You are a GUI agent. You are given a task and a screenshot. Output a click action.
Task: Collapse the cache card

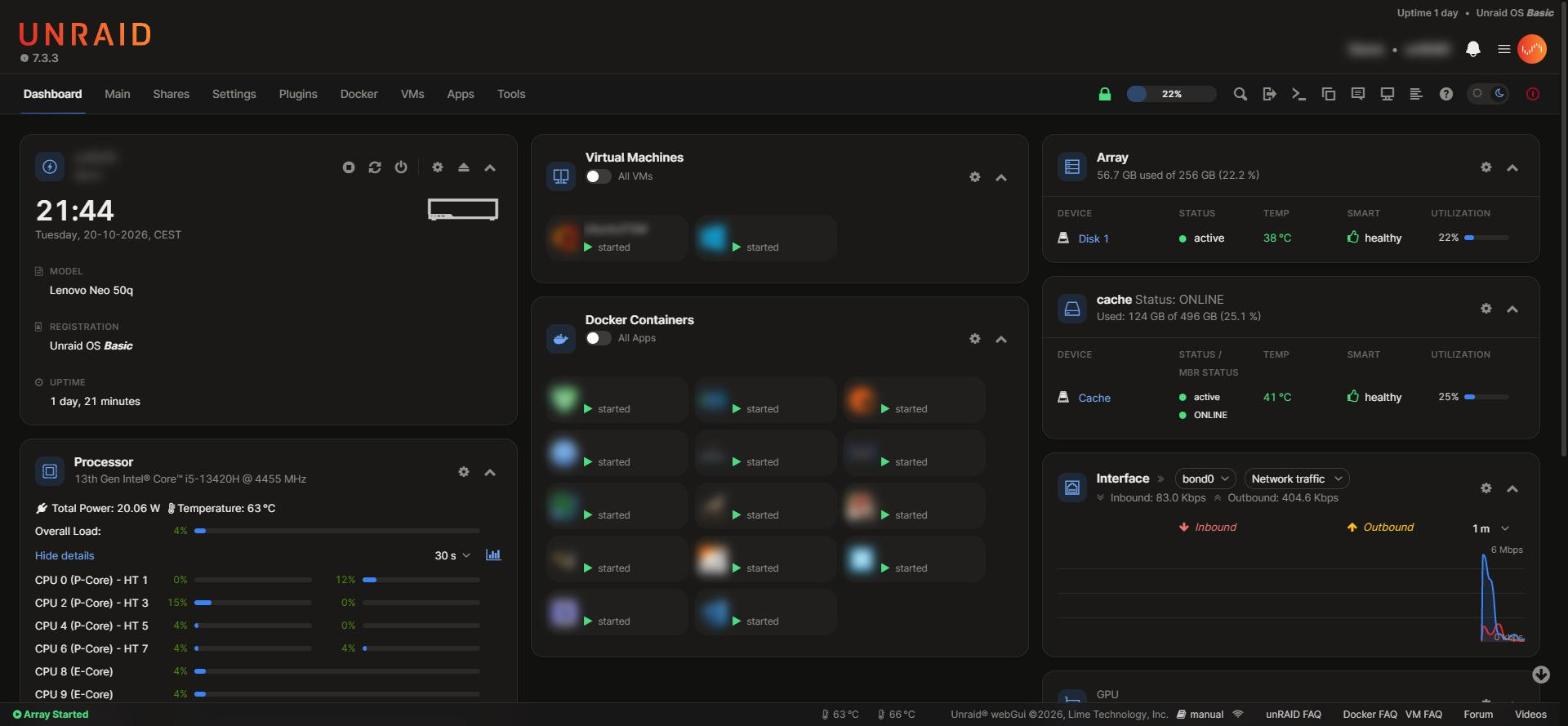pyautogui.click(x=1512, y=309)
